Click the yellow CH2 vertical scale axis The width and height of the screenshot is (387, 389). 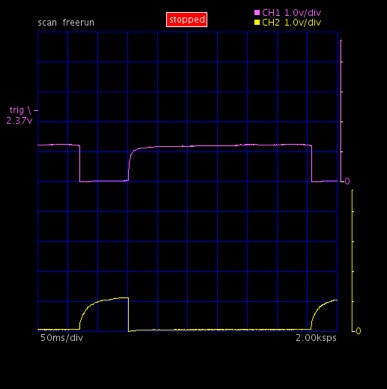353,261
